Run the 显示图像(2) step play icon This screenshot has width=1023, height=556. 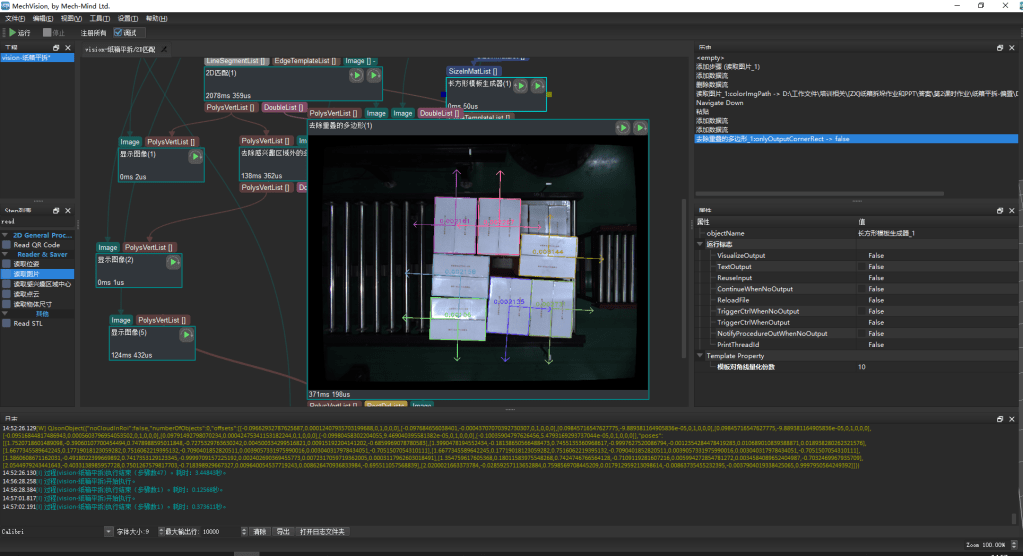tap(173, 262)
